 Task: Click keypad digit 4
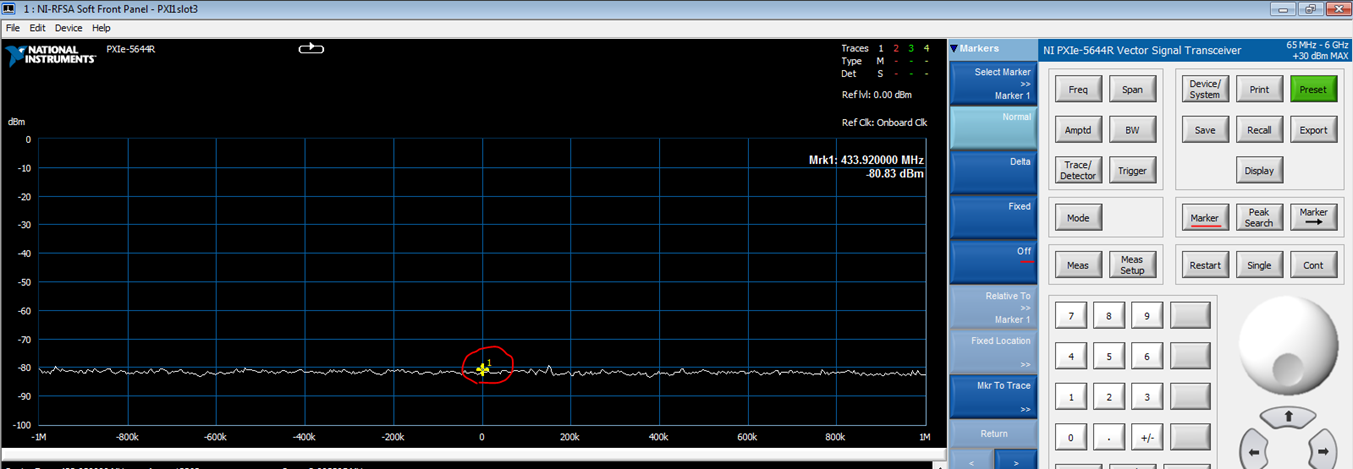[x=1071, y=356]
